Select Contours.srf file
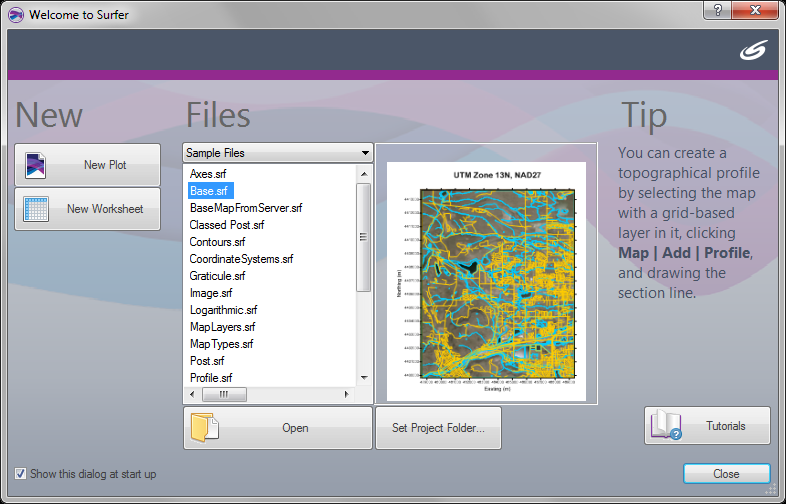The image size is (786, 504). point(217,242)
